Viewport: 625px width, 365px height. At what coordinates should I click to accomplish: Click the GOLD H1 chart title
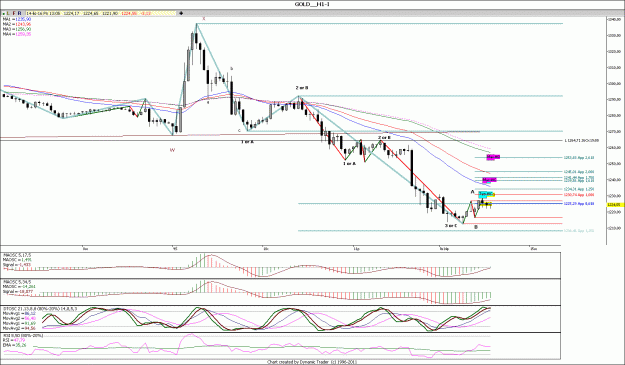coord(312,4)
